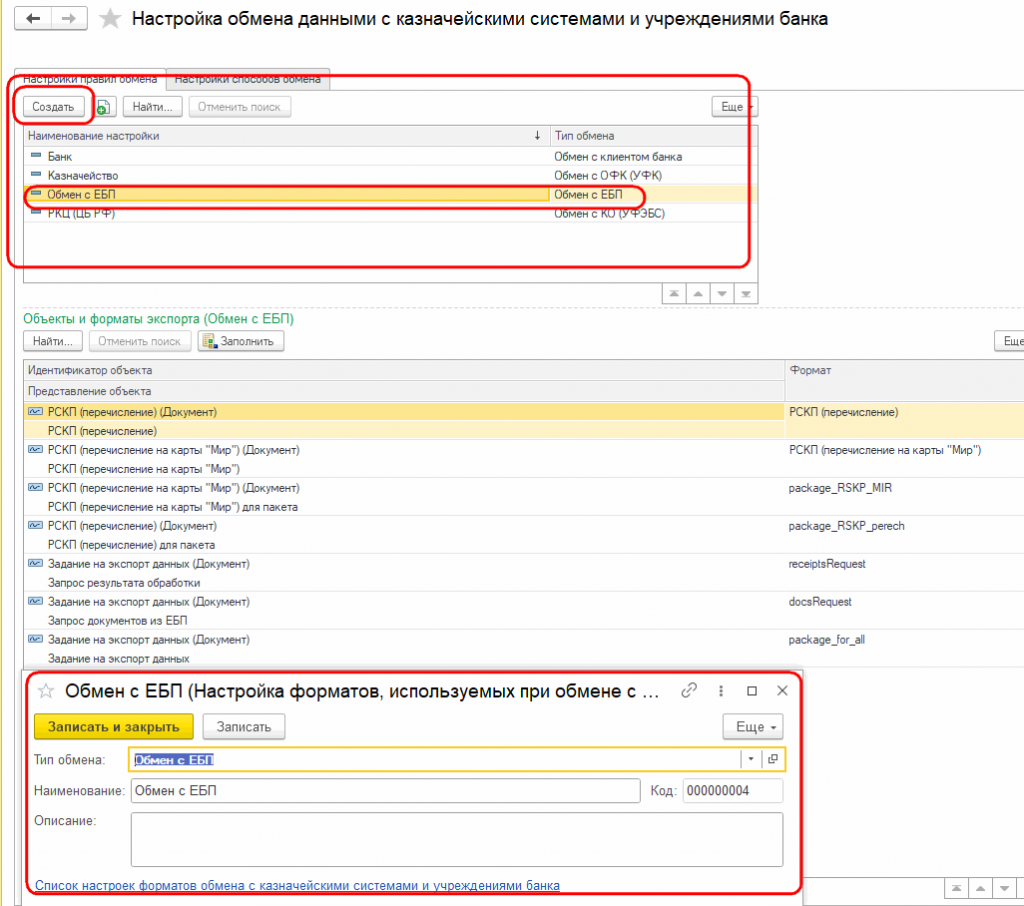Image resolution: width=1024 pixels, height=906 pixels.
Task: Go forward with the right arrow button
Action: click(x=69, y=18)
